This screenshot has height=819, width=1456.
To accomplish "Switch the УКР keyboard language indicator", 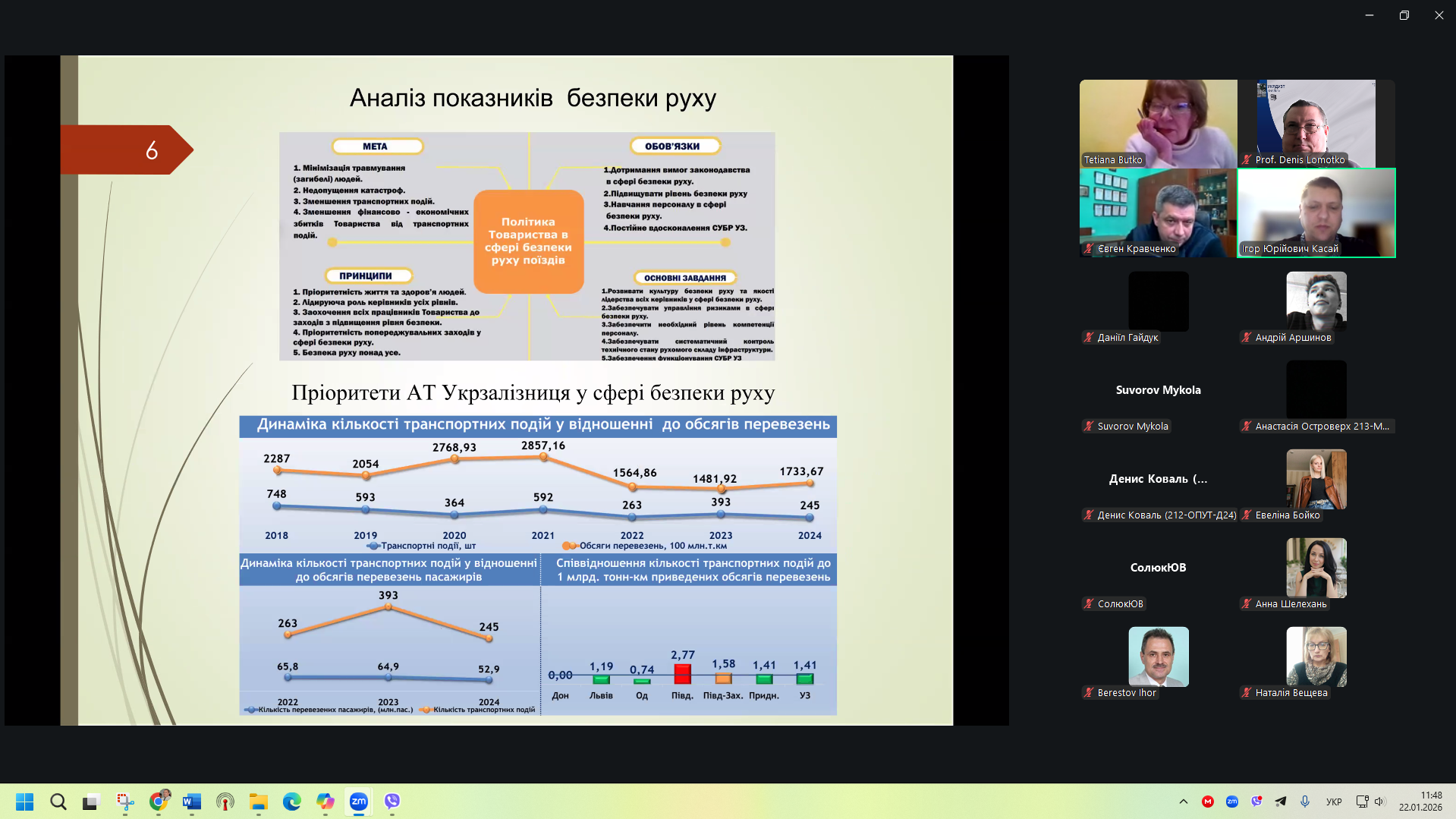I will [x=1333, y=802].
